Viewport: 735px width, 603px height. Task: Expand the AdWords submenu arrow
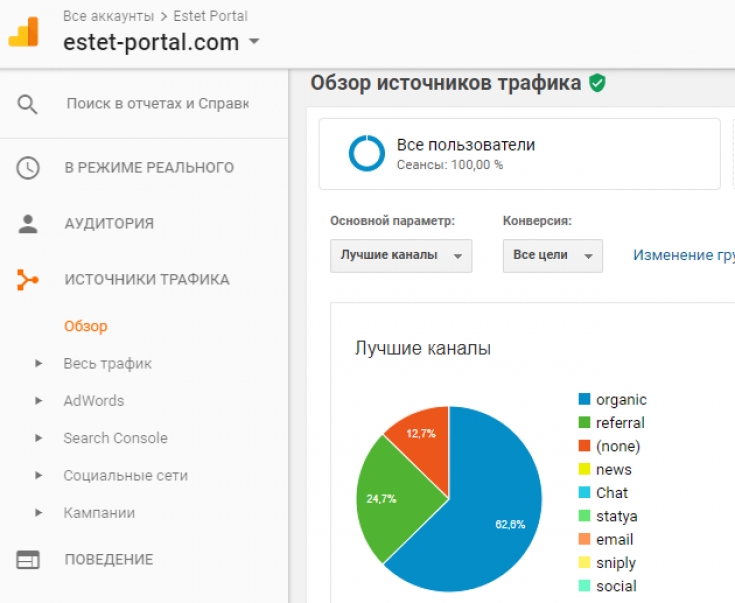point(39,401)
